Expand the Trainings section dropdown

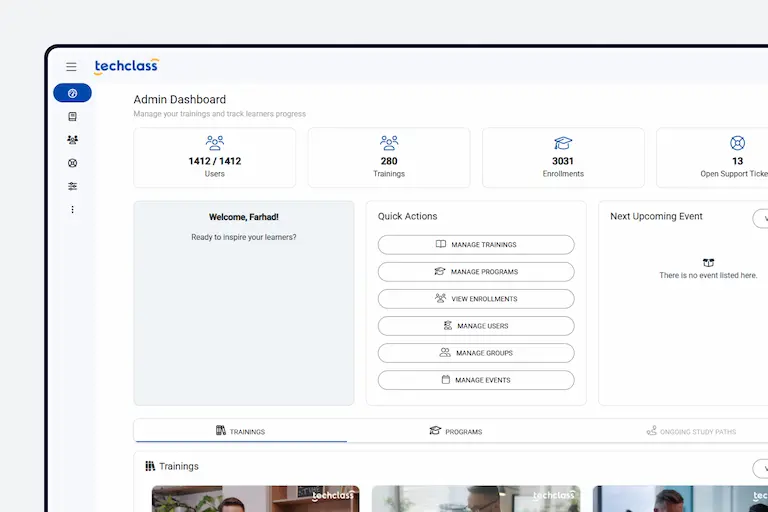pyautogui.click(x=762, y=468)
